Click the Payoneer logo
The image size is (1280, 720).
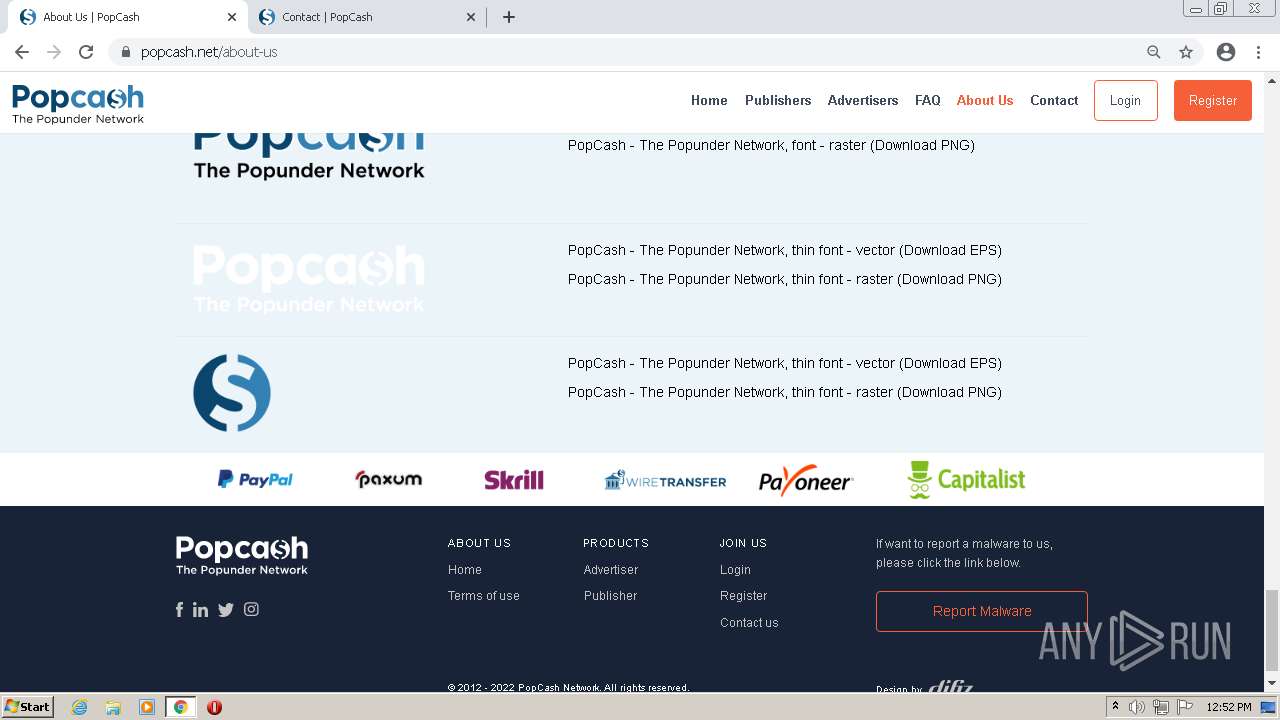(805, 481)
